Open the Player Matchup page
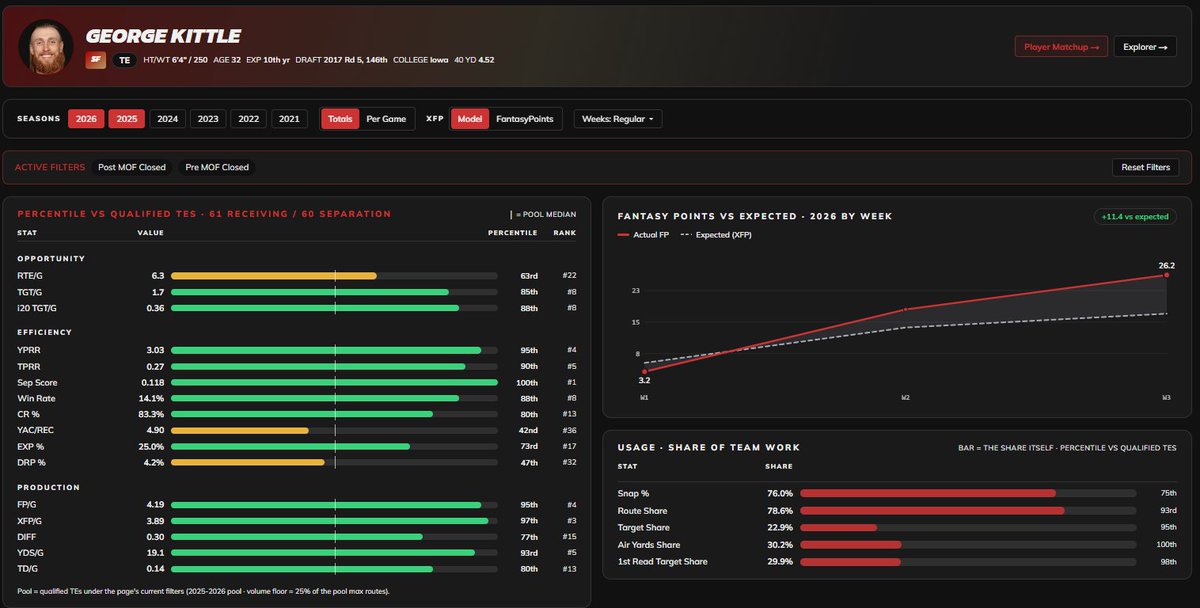 [x=1061, y=46]
